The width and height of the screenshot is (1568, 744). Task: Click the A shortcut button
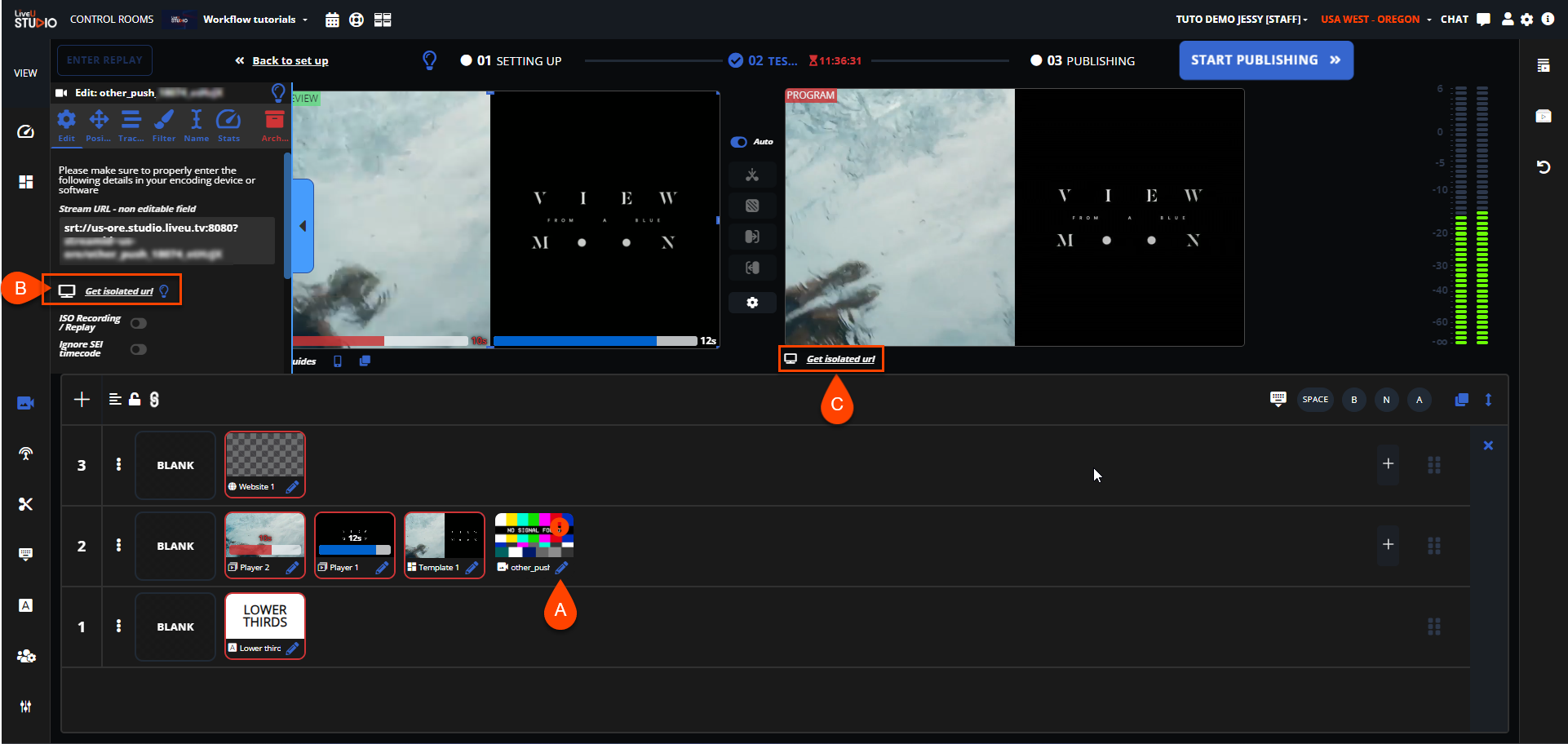[1420, 400]
